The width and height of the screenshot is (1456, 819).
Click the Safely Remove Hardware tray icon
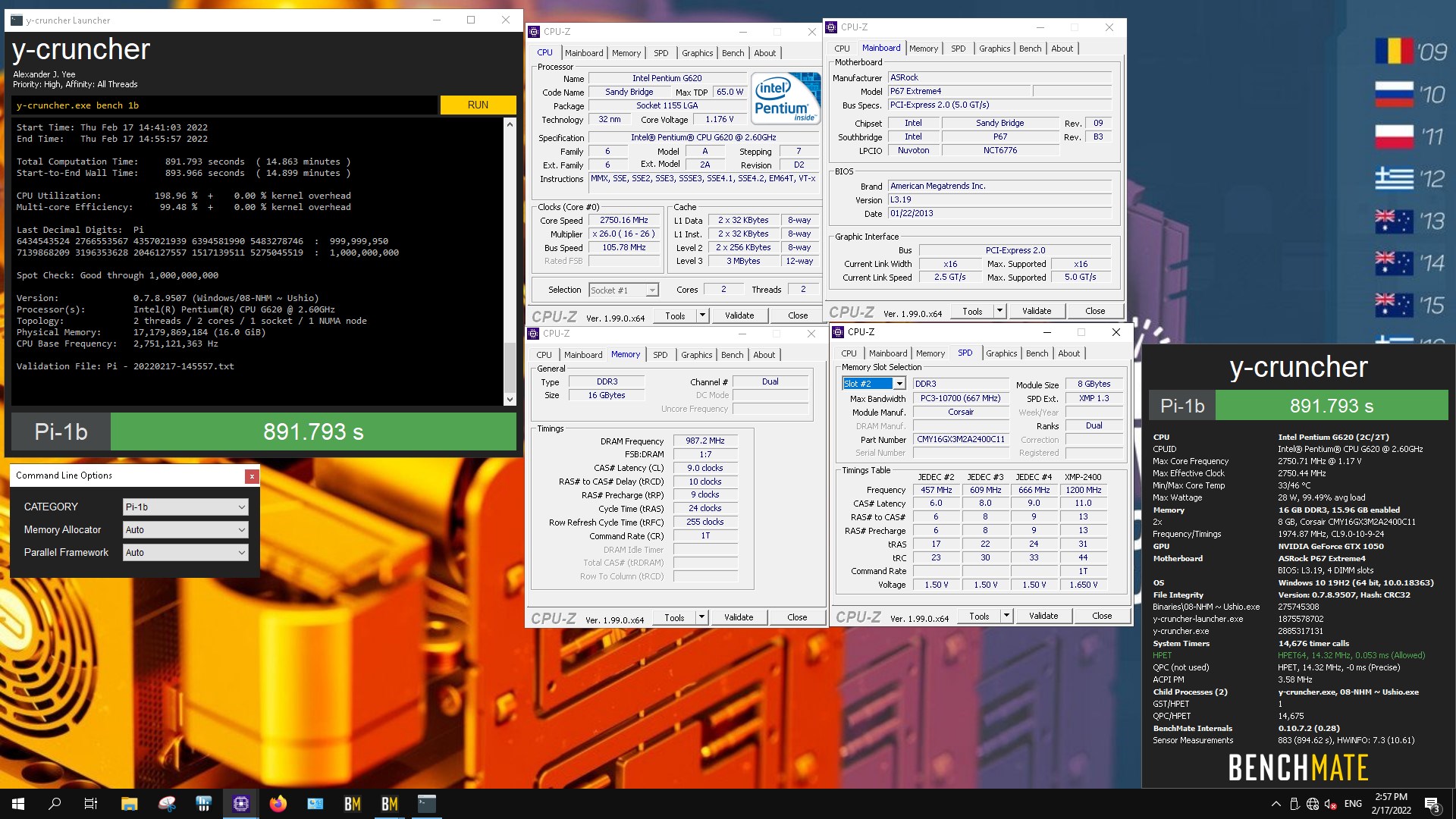pos(1294,804)
